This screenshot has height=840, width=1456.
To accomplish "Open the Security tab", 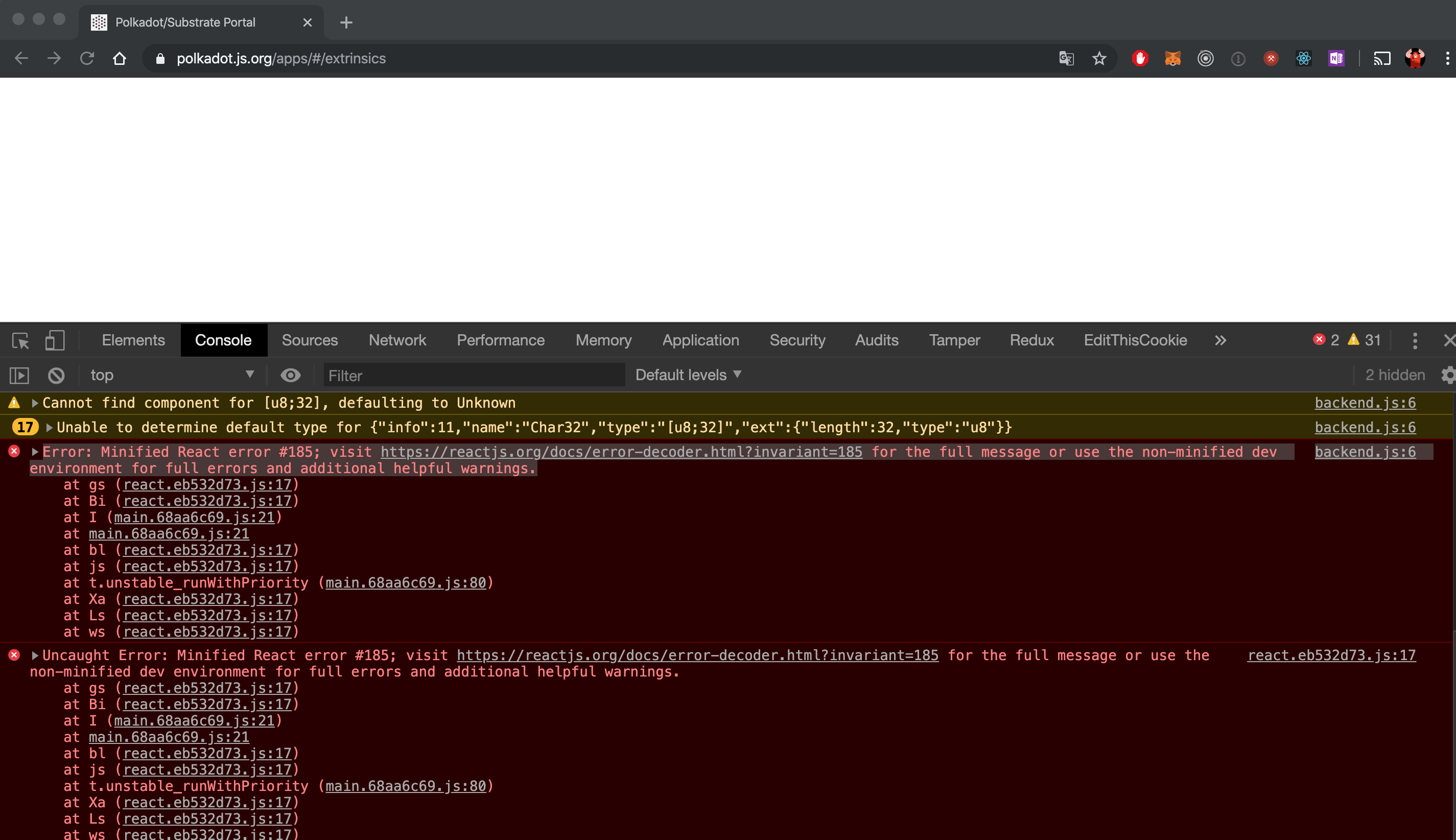I will pyautogui.click(x=797, y=340).
